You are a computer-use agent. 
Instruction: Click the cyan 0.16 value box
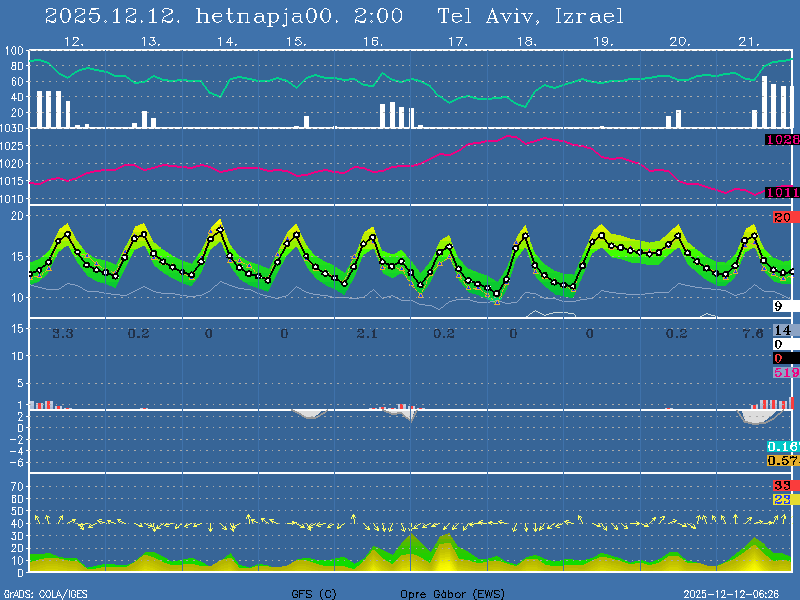(782, 446)
